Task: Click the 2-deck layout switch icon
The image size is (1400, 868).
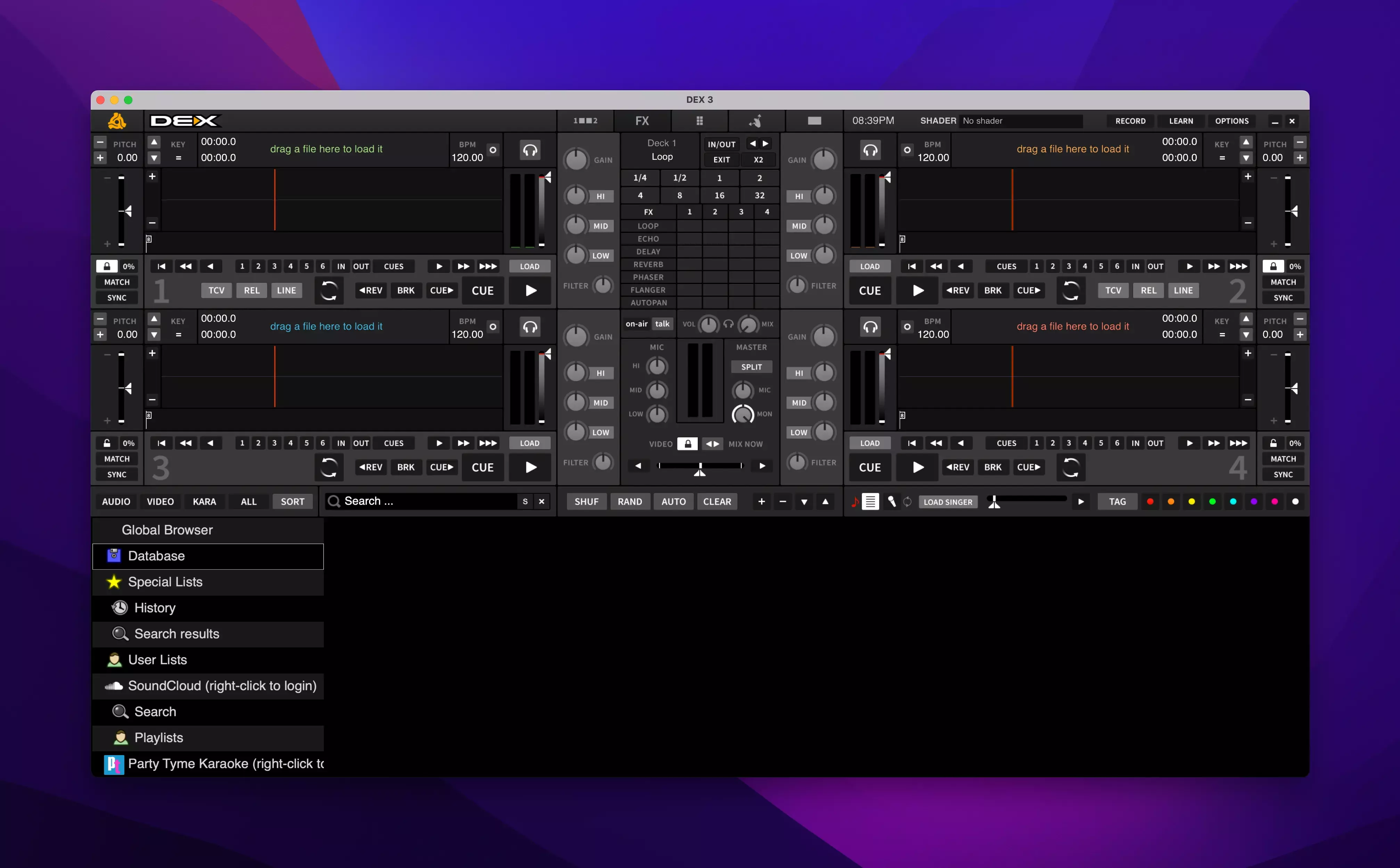Action: [x=585, y=121]
